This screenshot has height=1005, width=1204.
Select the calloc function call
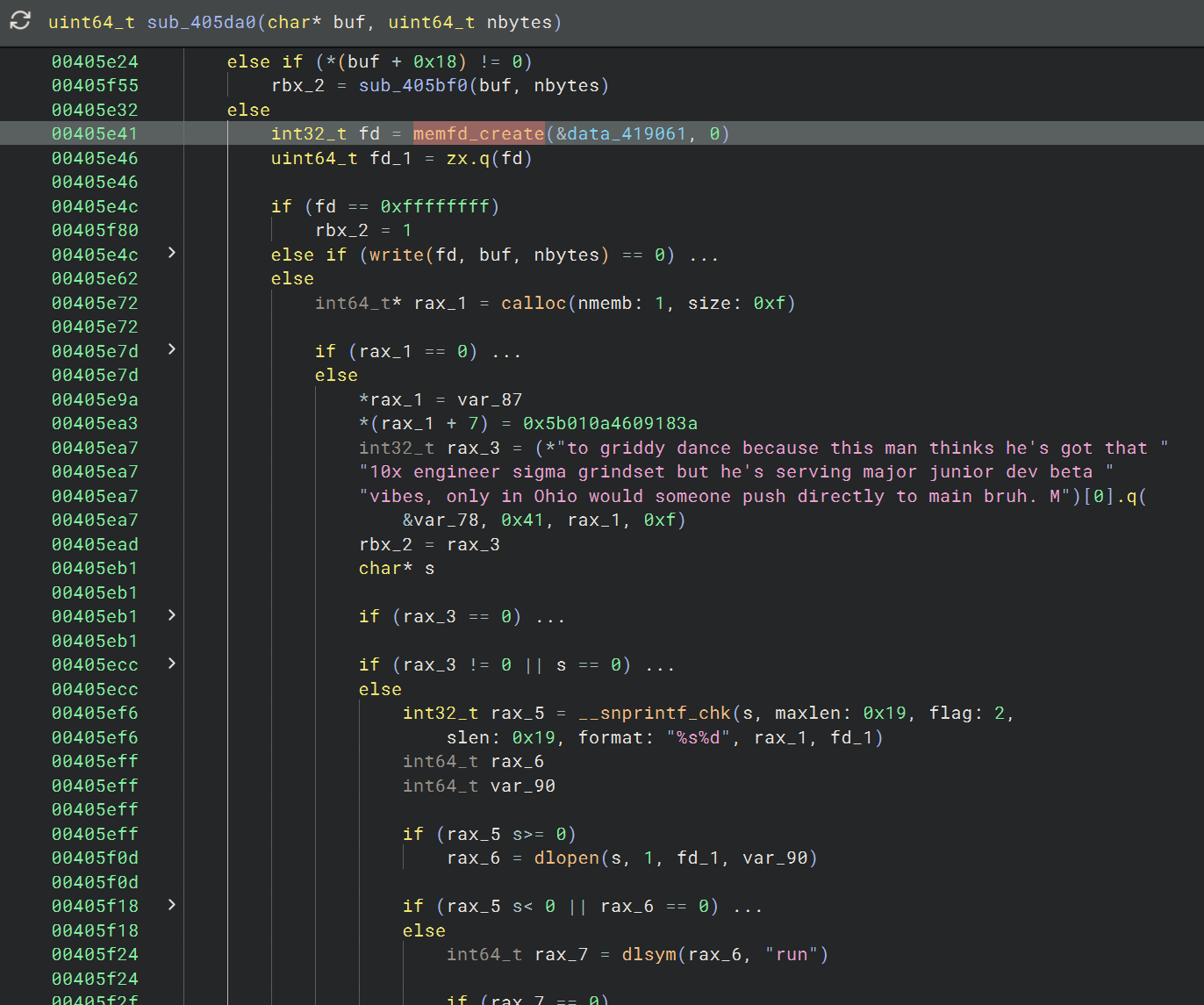point(534,302)
